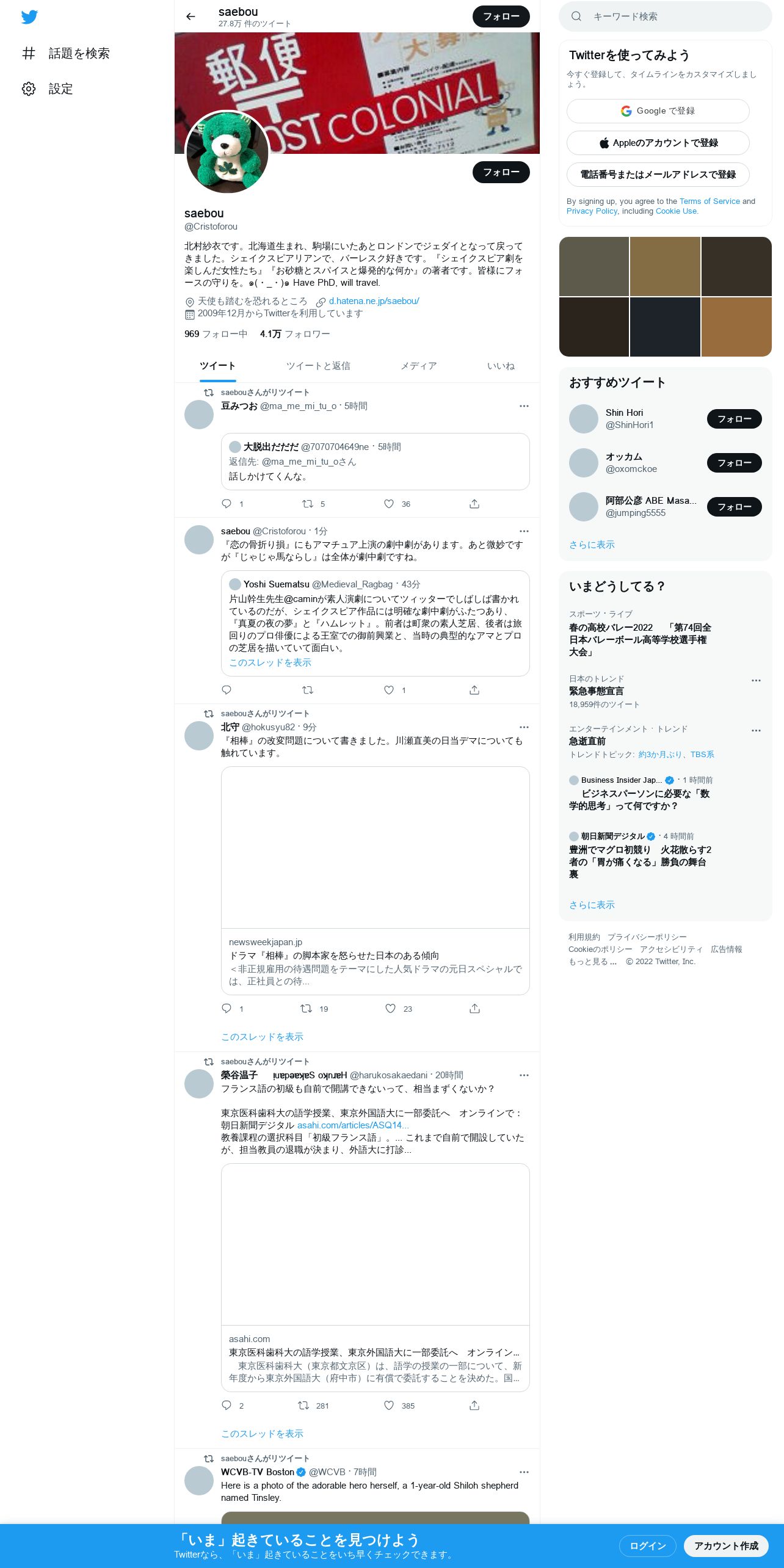Screen dimensions: 784x1568
Task: Follow saebou via the header フォロー button
Action: 501,16
